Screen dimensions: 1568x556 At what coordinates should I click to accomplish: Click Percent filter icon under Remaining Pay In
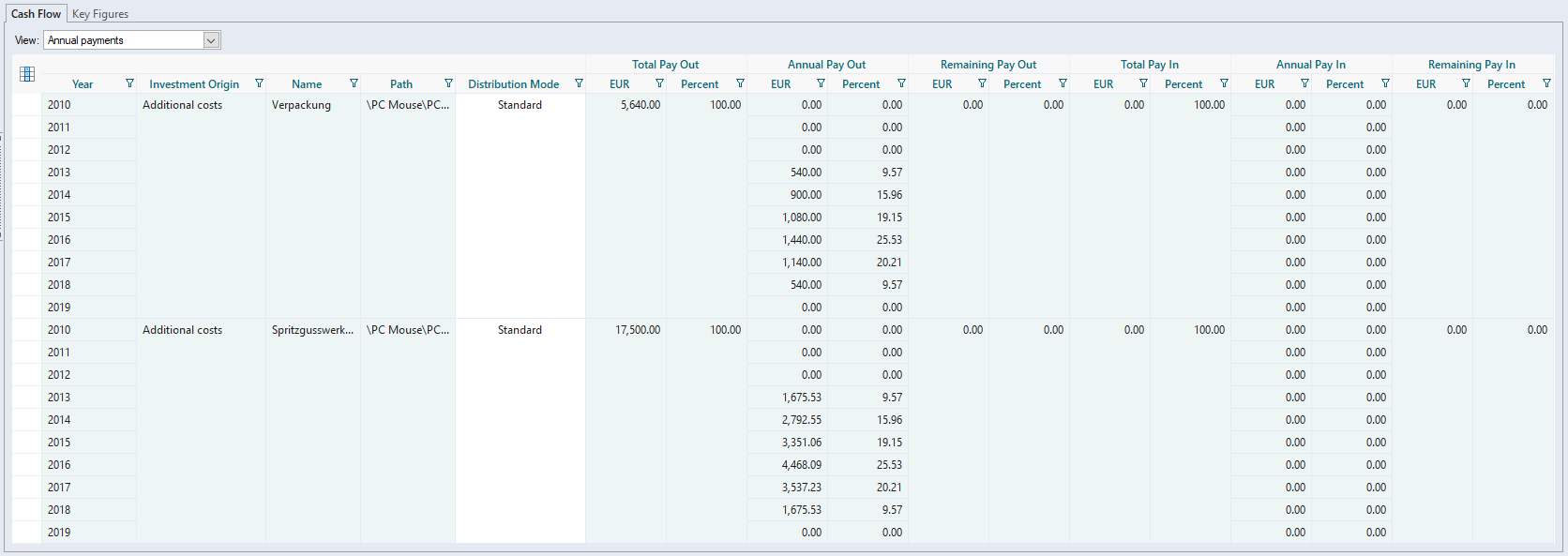coord(1546,83)
